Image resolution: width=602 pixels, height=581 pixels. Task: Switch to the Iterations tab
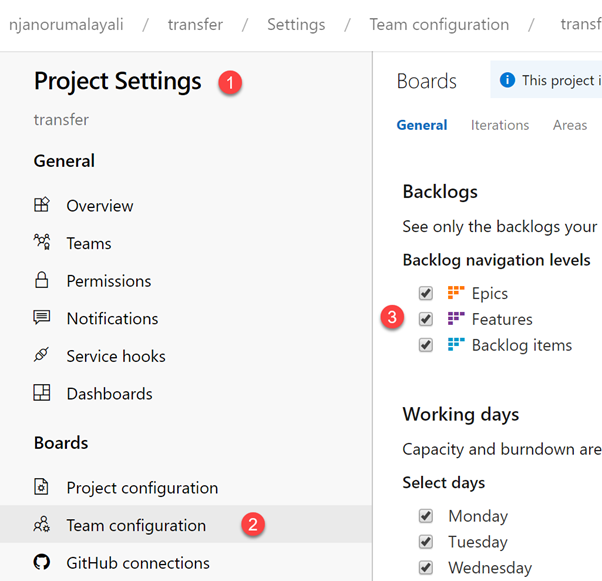pyautogui.click(x=499, y=125)
